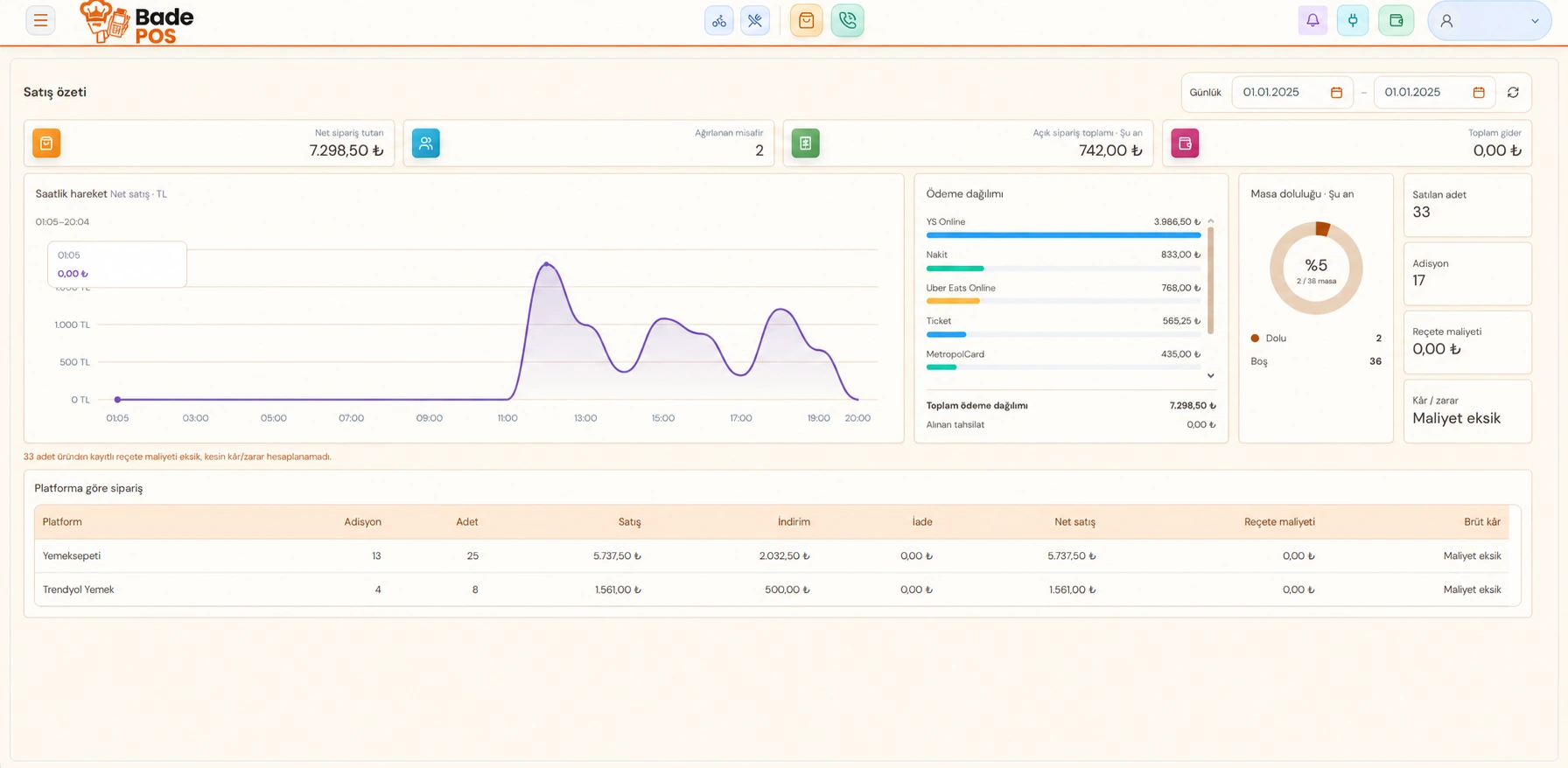Screen dimensions: 1568x768
Task: Open the restaurant fork-knife icon
Action: 755,20
